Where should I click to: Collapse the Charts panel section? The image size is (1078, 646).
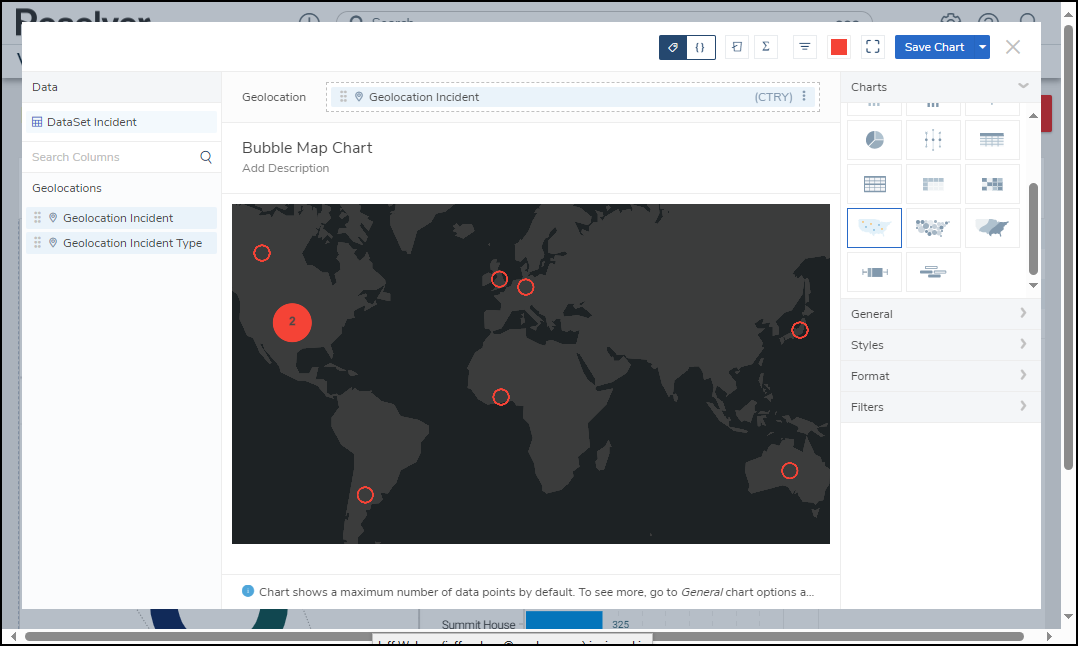pyautogui.click(x=1022, y=87)
